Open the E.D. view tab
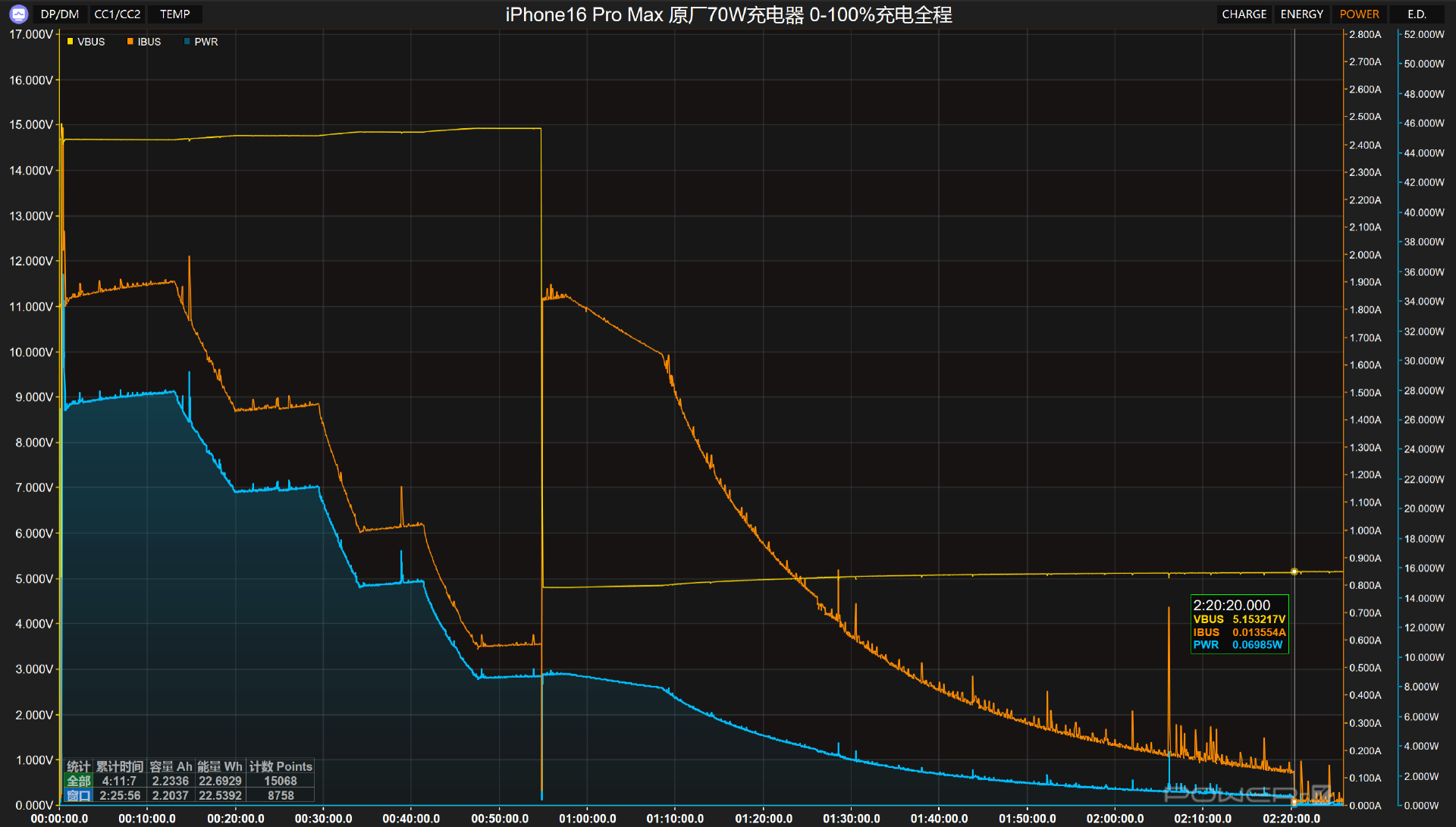1456x827 pixels. tap(1417, 14)
